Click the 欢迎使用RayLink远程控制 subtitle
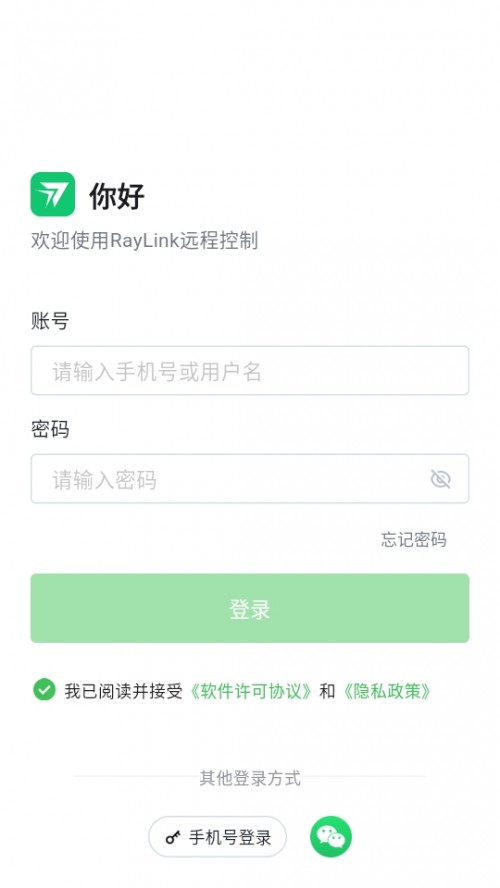500x888 pixels. pyautogui.click(x=144, y=240)
